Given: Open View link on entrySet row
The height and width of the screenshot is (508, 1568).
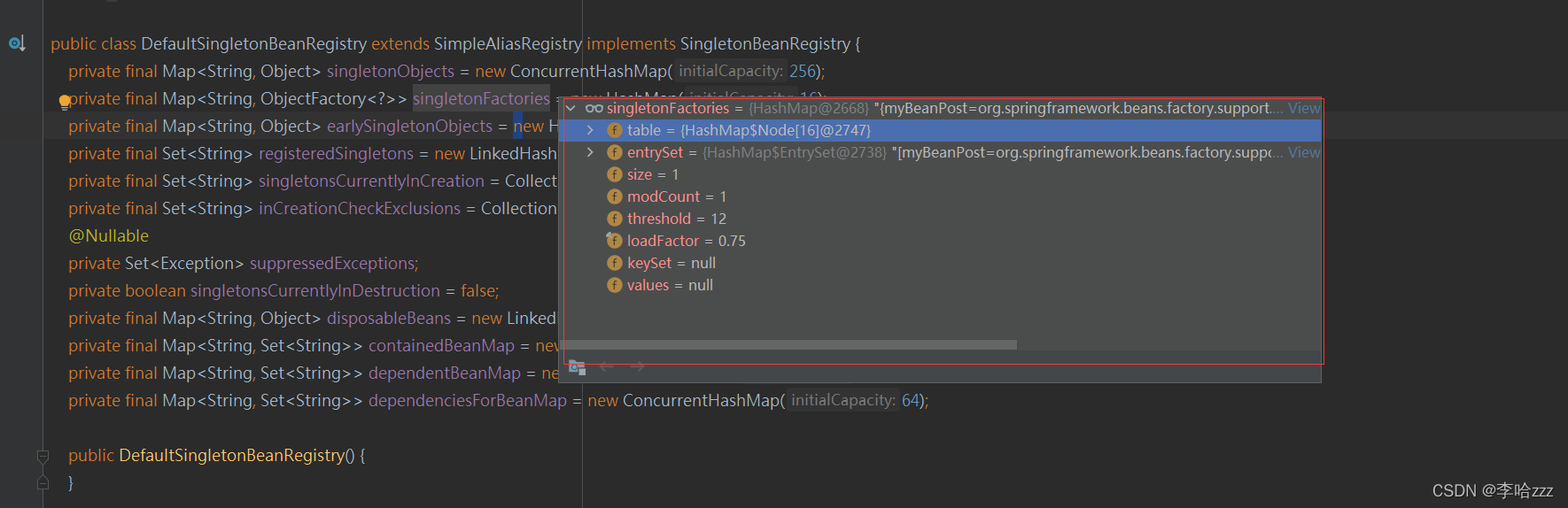Looking at the screenshot, I should point(1304,152).
